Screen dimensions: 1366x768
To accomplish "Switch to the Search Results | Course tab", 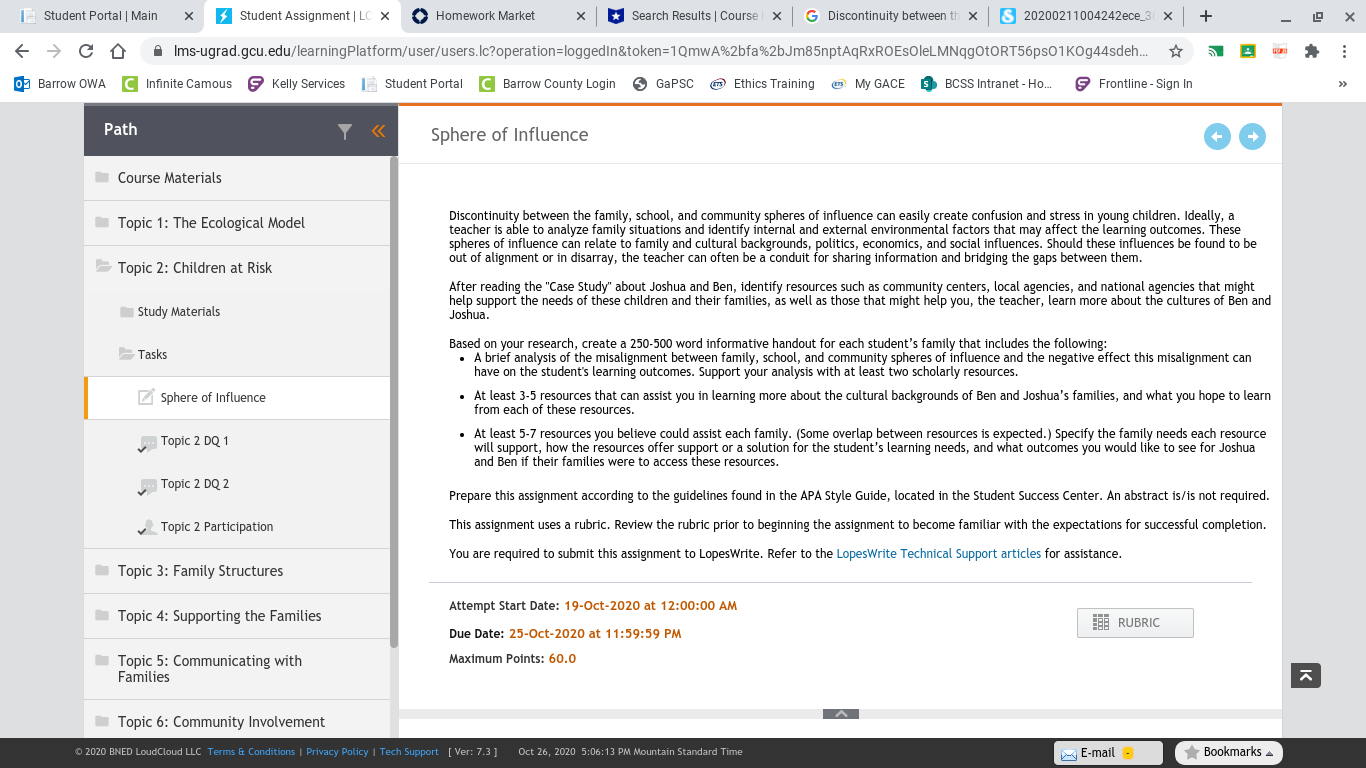I will tap(694, 16).
